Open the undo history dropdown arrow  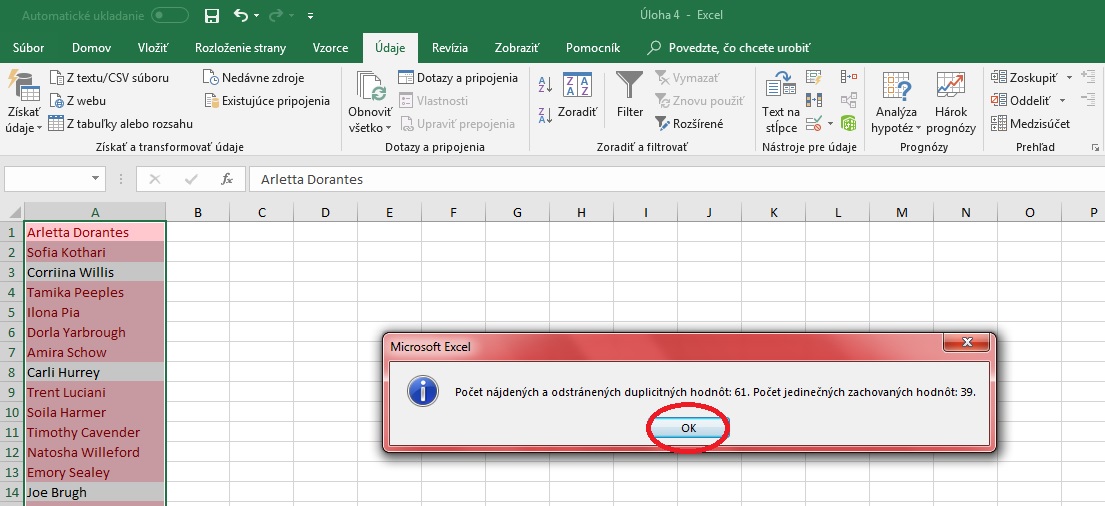(x=257, y=16)
